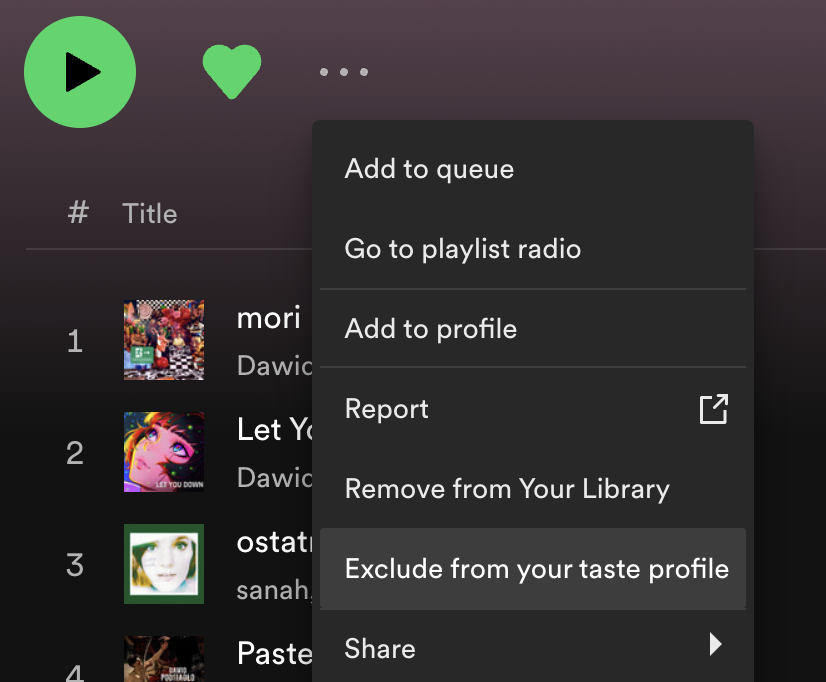Toggle the green heart like icon
Viewport: 826px width, 682px height.
(231, 72)
